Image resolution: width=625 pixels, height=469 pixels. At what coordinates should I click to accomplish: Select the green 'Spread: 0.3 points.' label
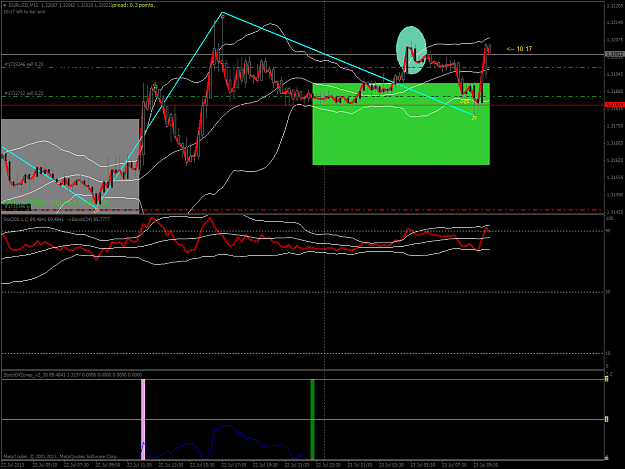(x=133, y=5)
